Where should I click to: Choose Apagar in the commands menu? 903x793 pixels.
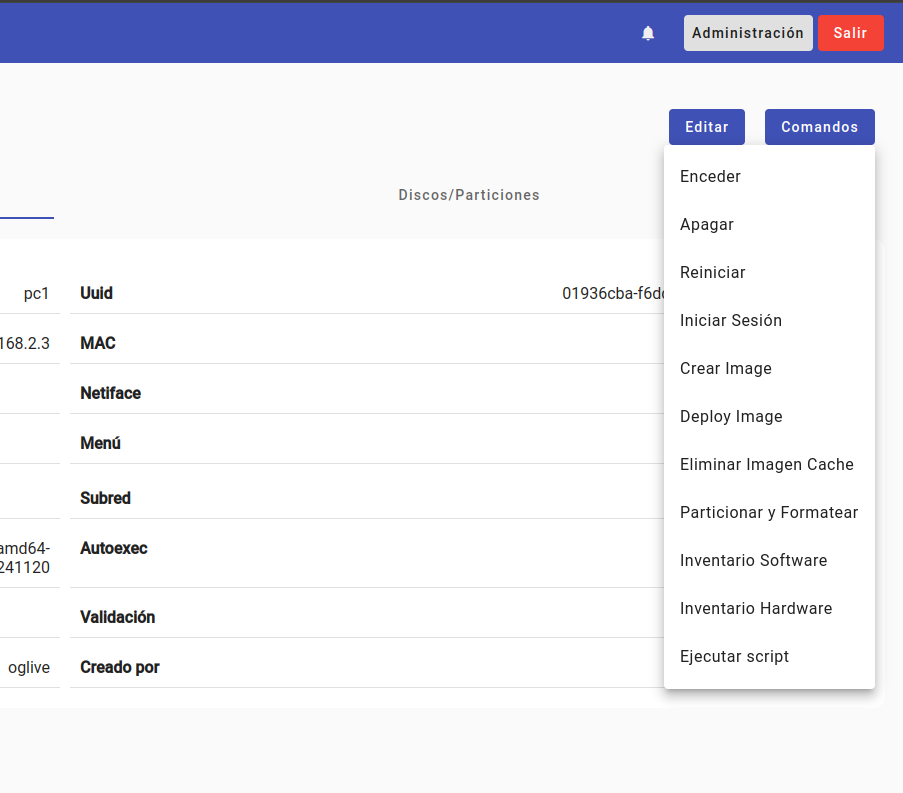point(707,225)
